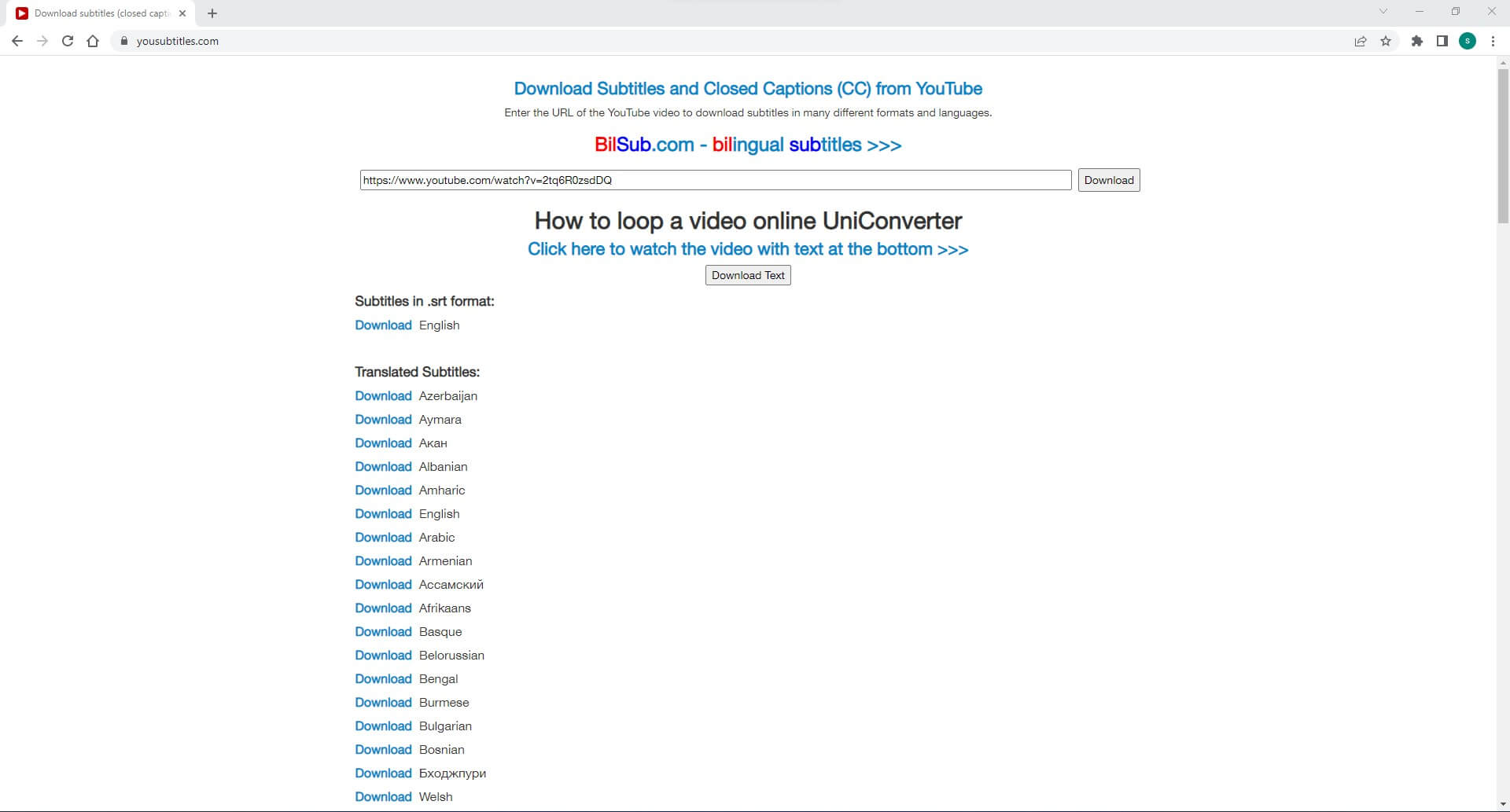1510x812 pixels.
Task: Open 'Click here to watch the video' link
Action: point(748,249)
